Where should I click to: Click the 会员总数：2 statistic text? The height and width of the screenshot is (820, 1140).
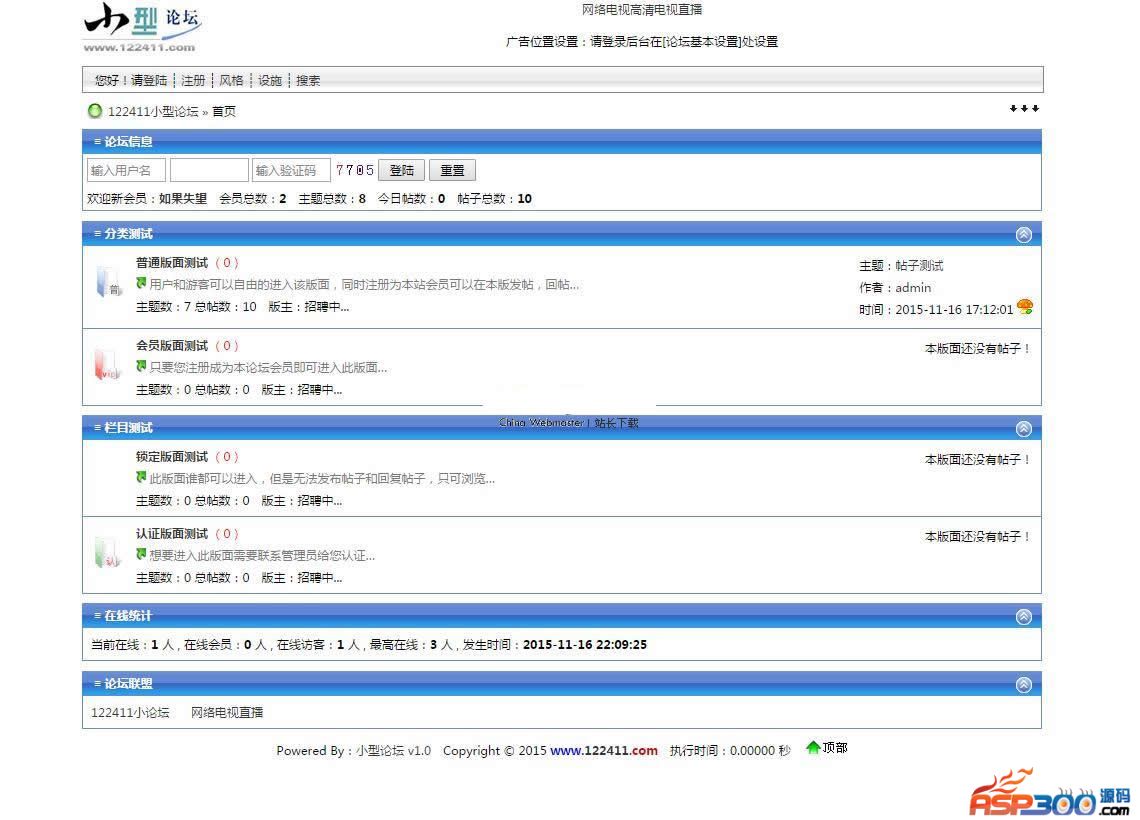(x=253, y=198)
